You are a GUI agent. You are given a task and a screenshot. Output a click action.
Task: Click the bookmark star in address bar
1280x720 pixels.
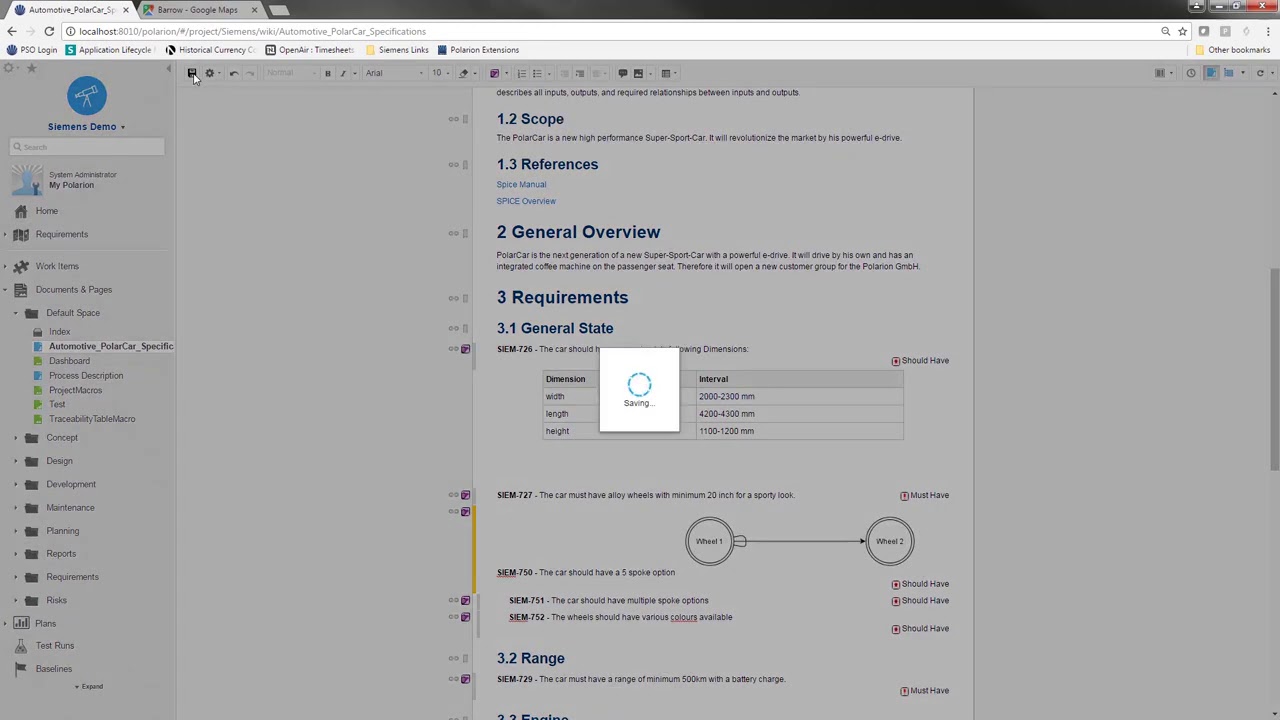click(1182, 31)
